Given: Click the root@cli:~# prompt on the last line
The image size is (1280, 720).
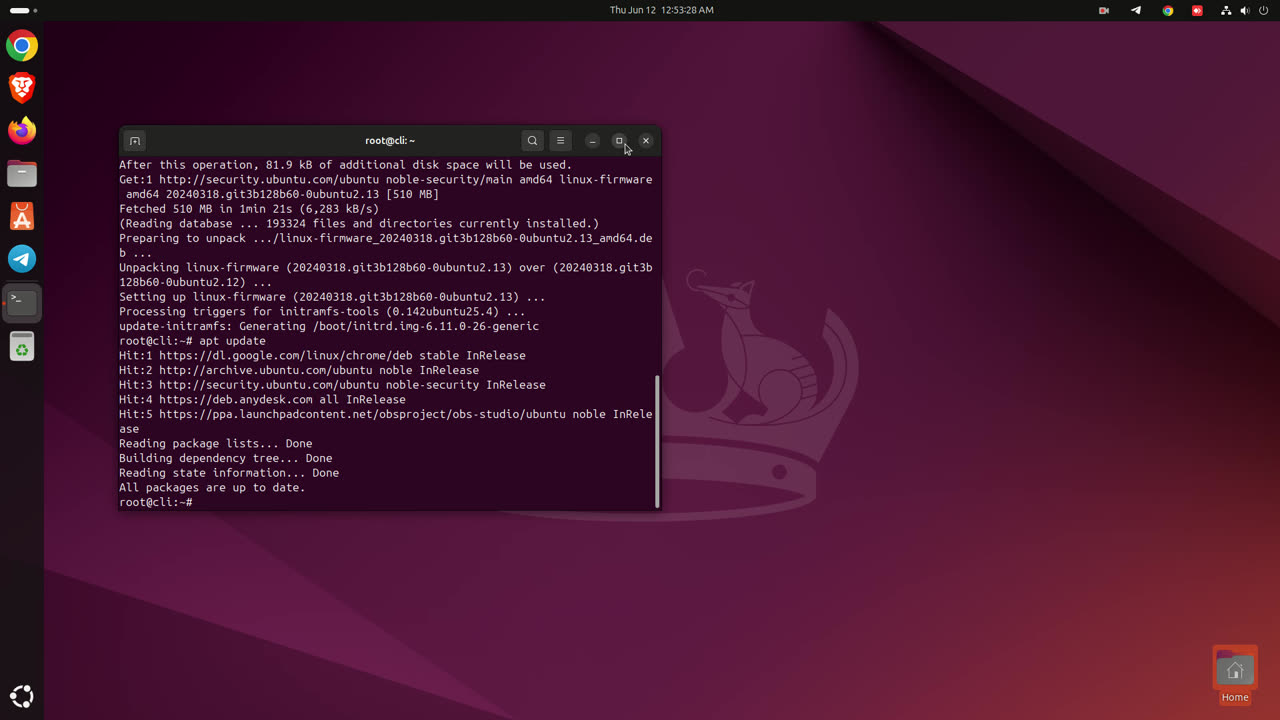Looking at the screenshot, I should 156,502.
